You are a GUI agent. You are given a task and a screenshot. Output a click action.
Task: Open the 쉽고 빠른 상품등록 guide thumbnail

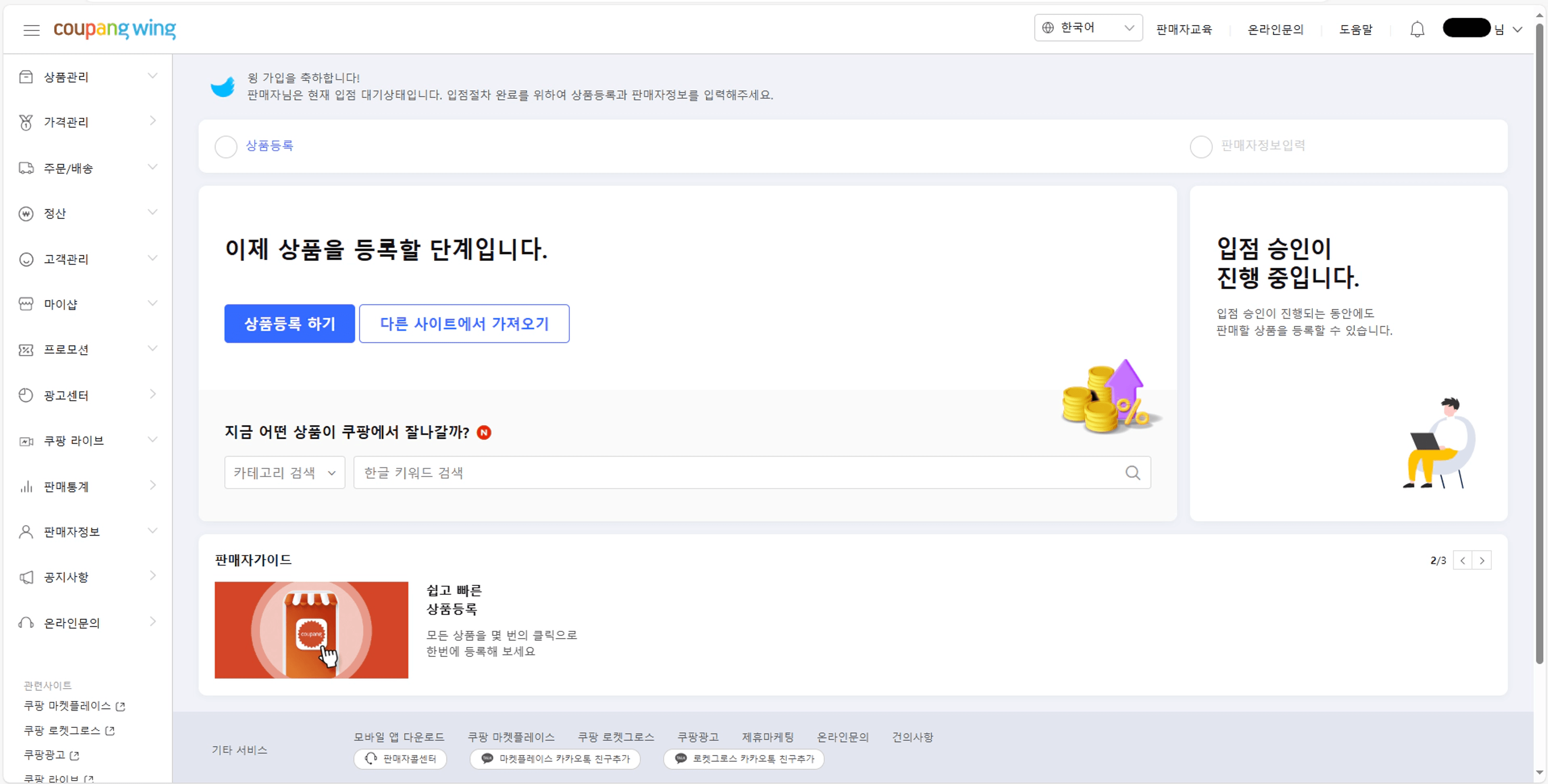311,630
